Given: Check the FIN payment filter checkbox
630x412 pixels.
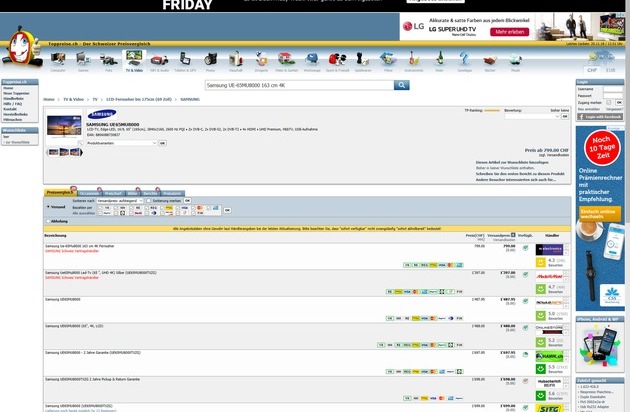Looking at the screenshot, I should click(193, 213).
